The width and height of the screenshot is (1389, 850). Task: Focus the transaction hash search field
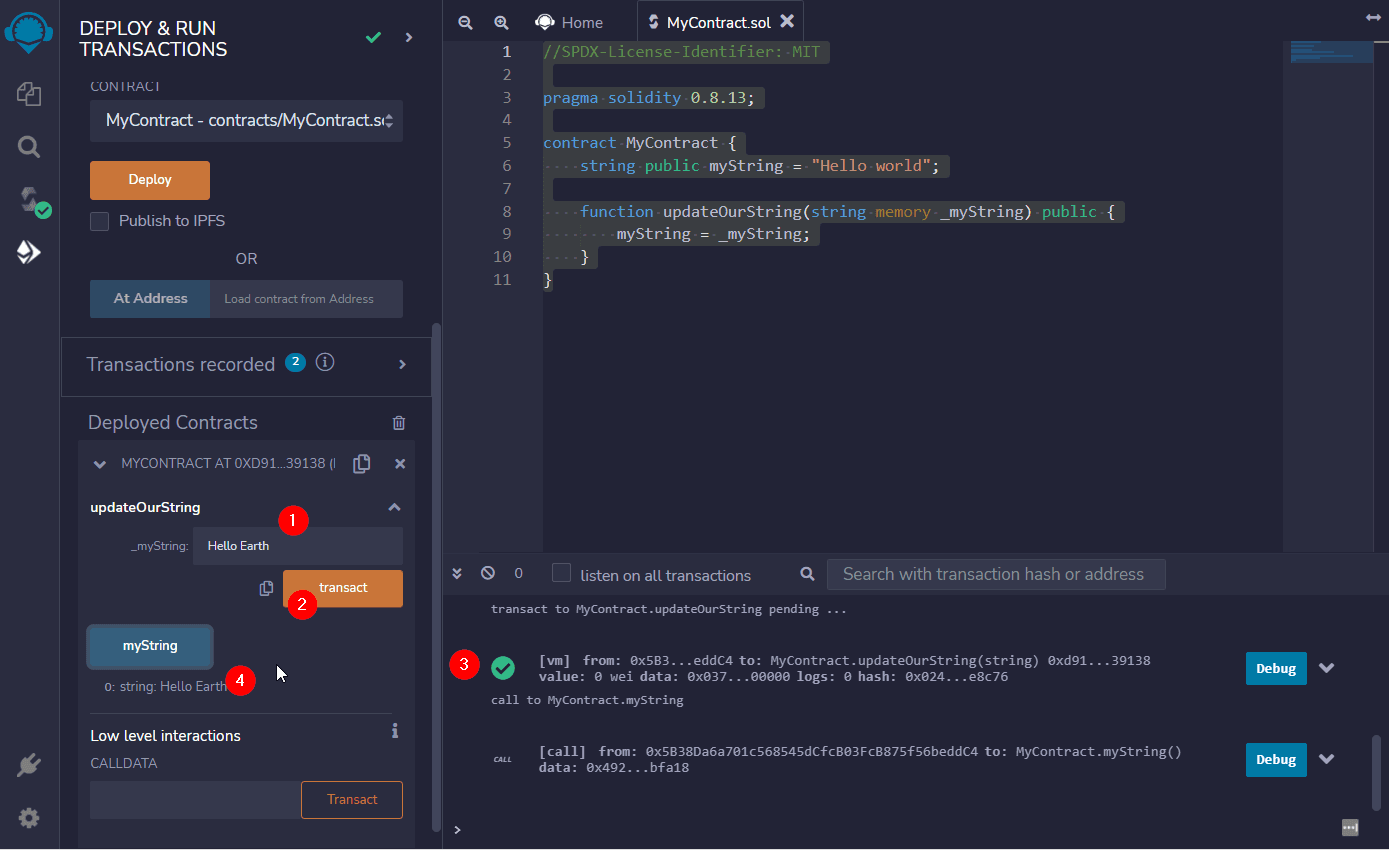coord(996,574)
